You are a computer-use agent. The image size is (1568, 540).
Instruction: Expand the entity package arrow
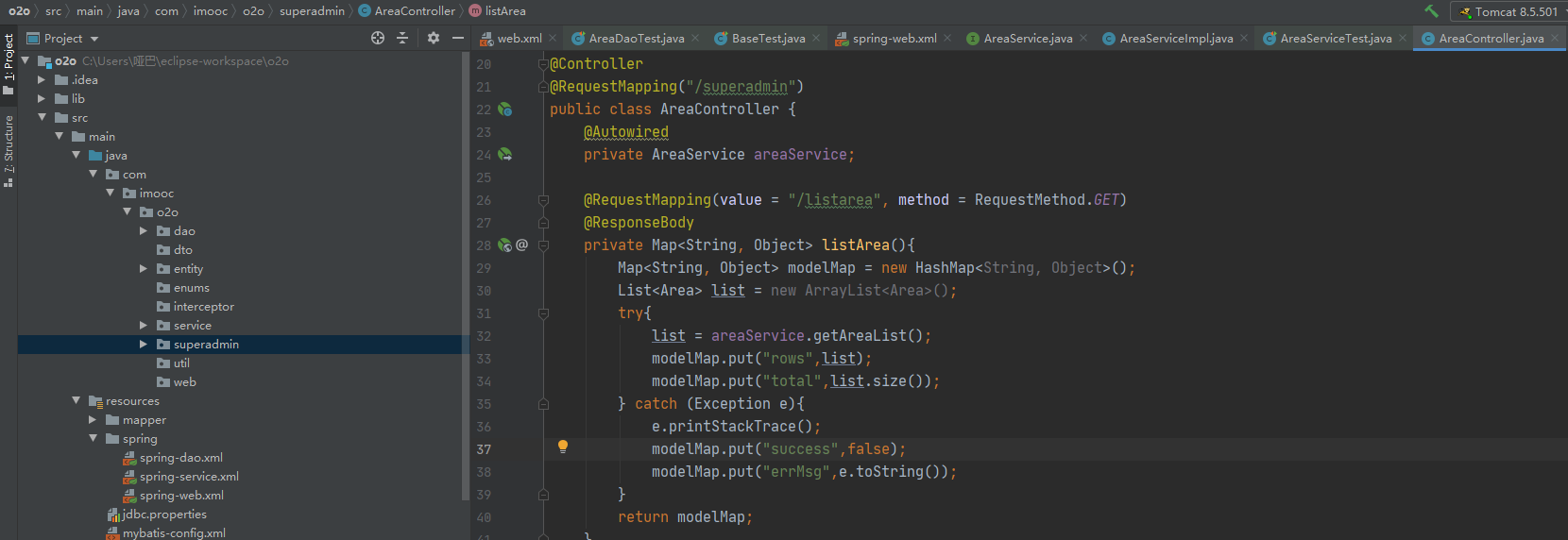[x=144, y=269]
